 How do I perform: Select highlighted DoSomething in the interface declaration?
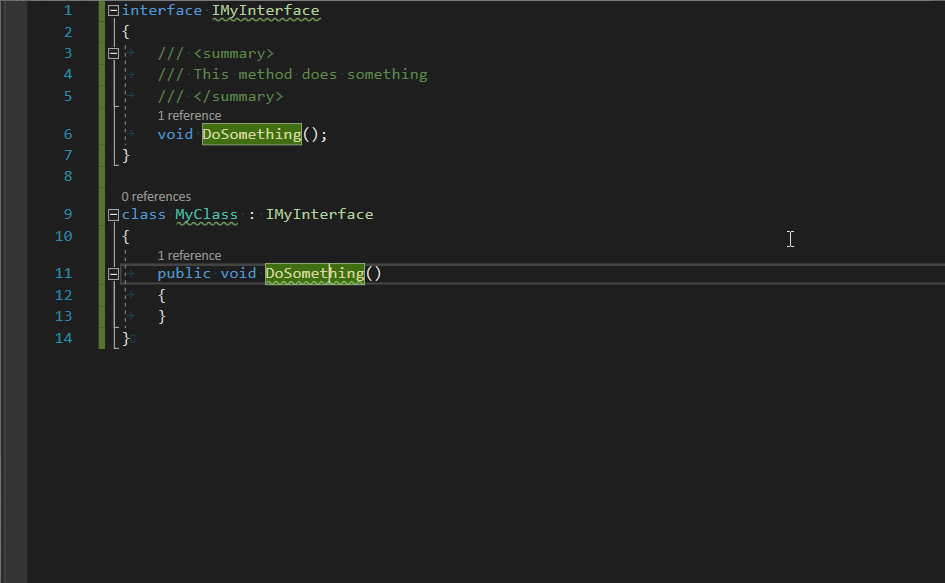click(x=252, y=134)
